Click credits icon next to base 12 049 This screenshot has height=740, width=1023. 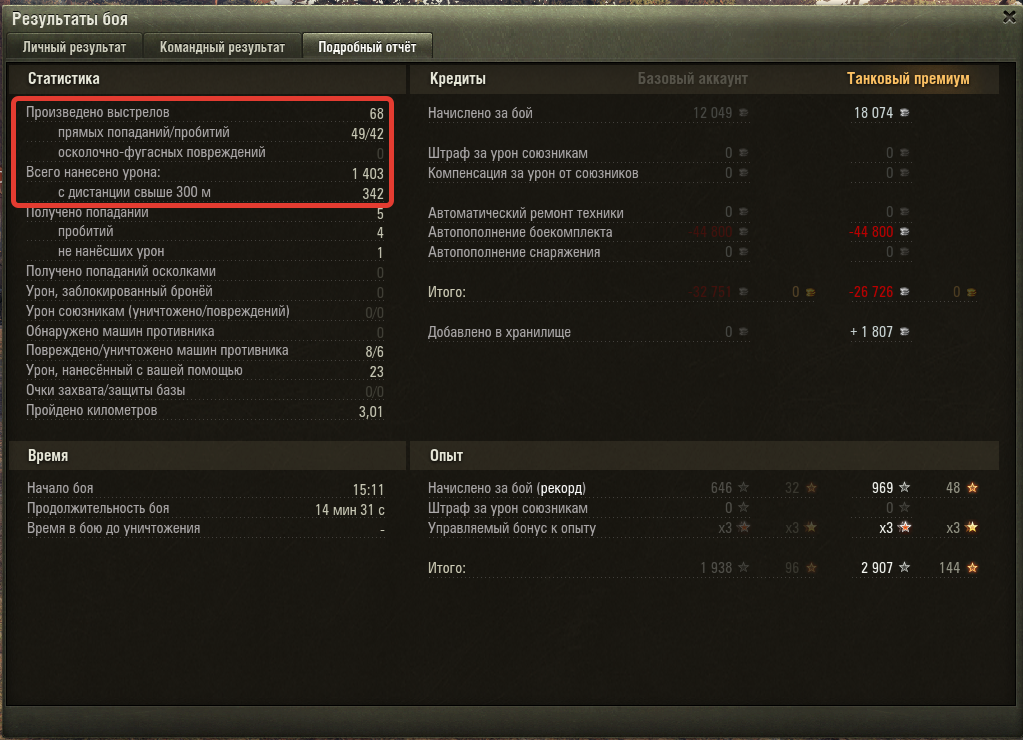[744, 113]
